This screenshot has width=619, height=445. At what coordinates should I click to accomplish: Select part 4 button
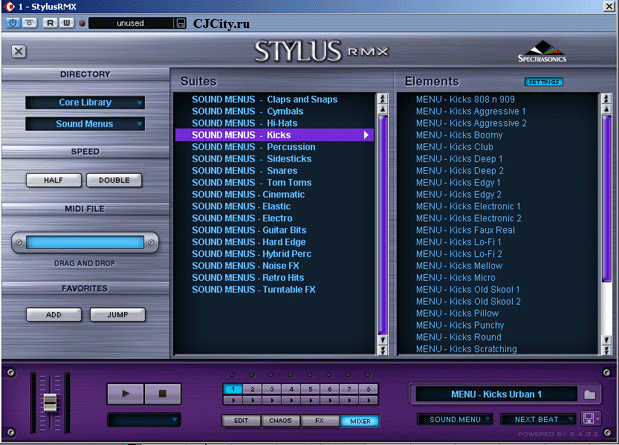point(291,389)
